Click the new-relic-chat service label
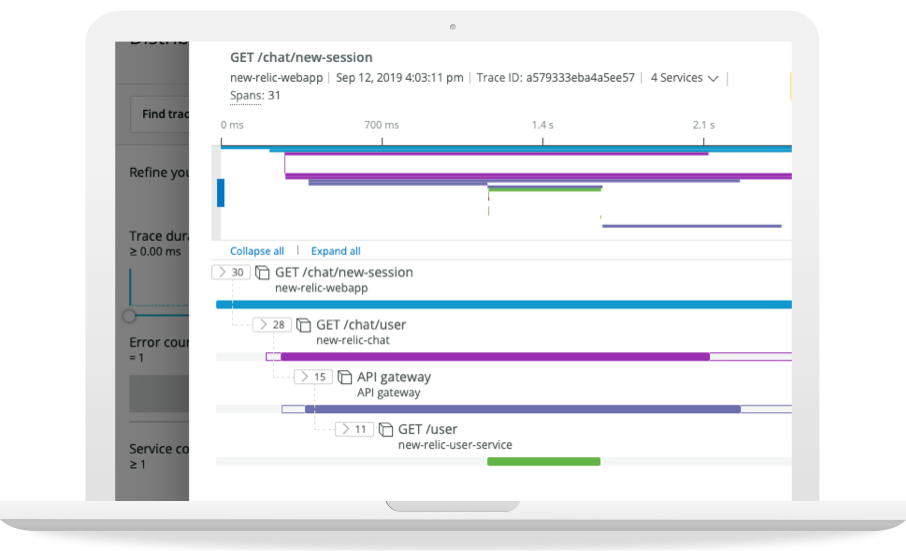906x551 pixels. pyautogui.click(x=352, y=340)
